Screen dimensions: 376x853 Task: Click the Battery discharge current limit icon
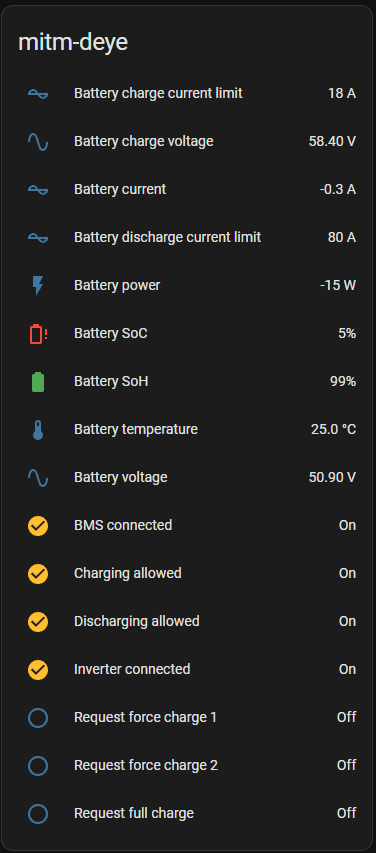[x=38, y=238]
